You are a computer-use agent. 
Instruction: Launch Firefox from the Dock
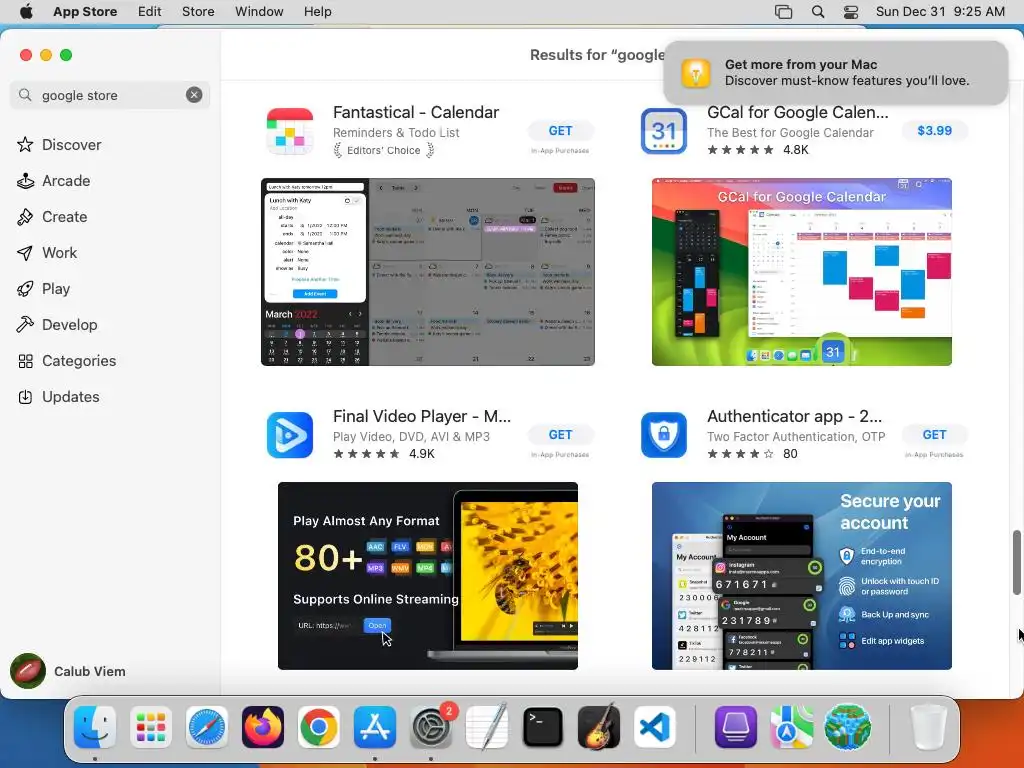tap(263, 727)
